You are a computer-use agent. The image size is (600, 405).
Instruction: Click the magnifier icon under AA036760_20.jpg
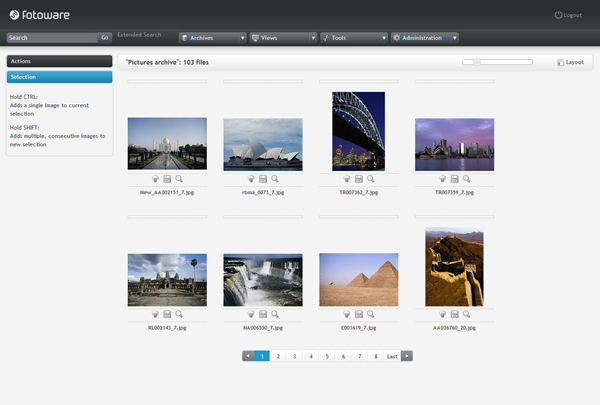tap(466, 314)
